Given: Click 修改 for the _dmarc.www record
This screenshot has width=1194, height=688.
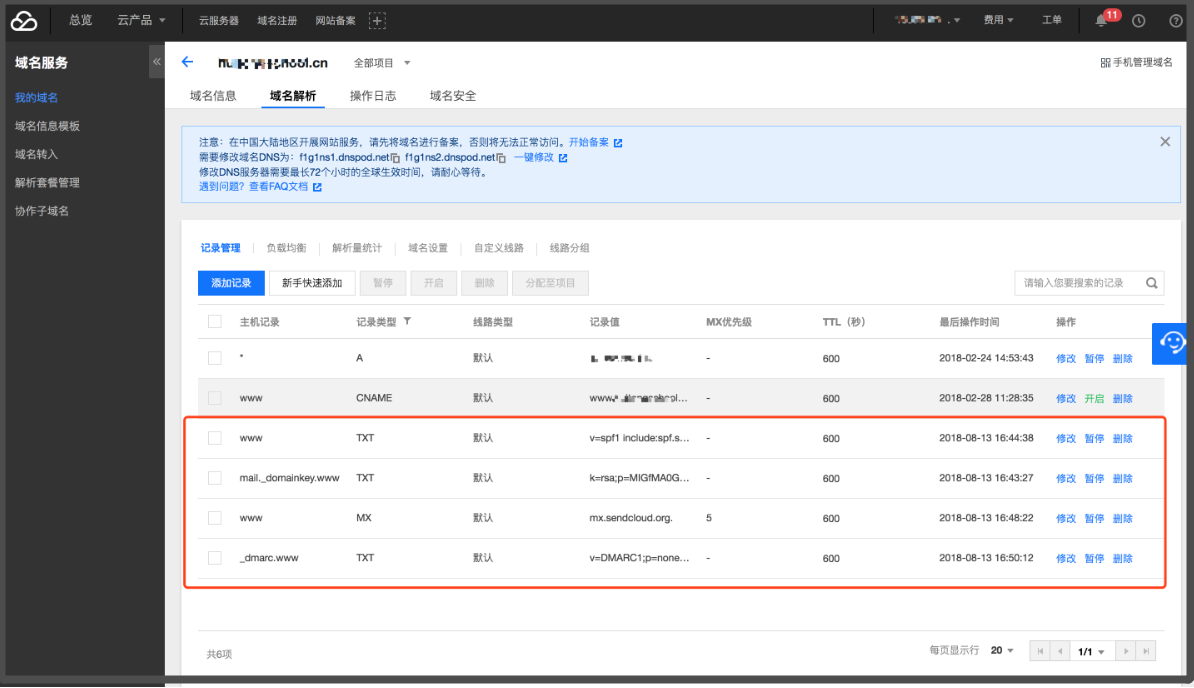Looking at the screenshot, I should [1066, 559].
